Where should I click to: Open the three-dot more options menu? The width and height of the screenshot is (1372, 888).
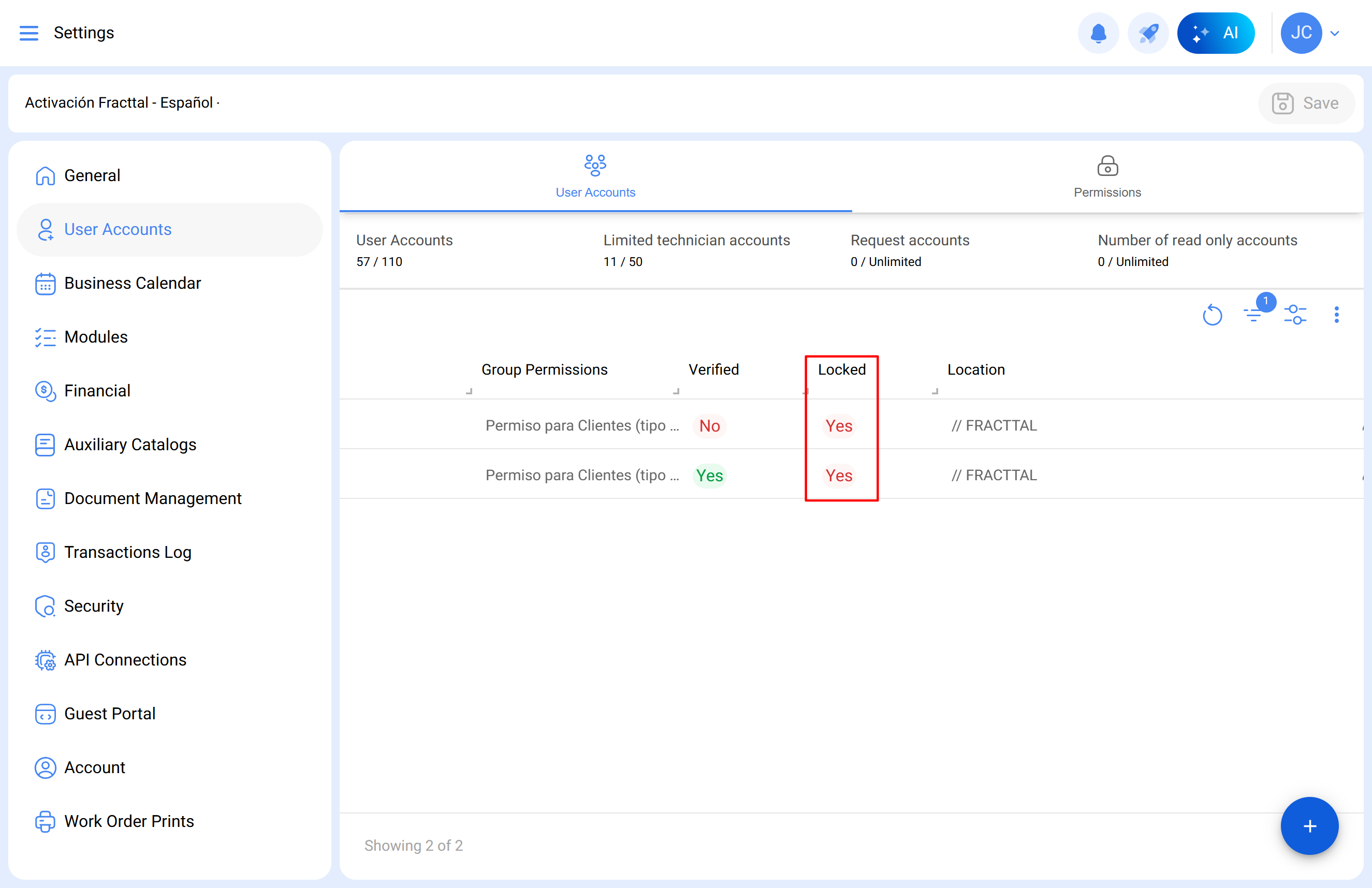[x=1336, y=315]
